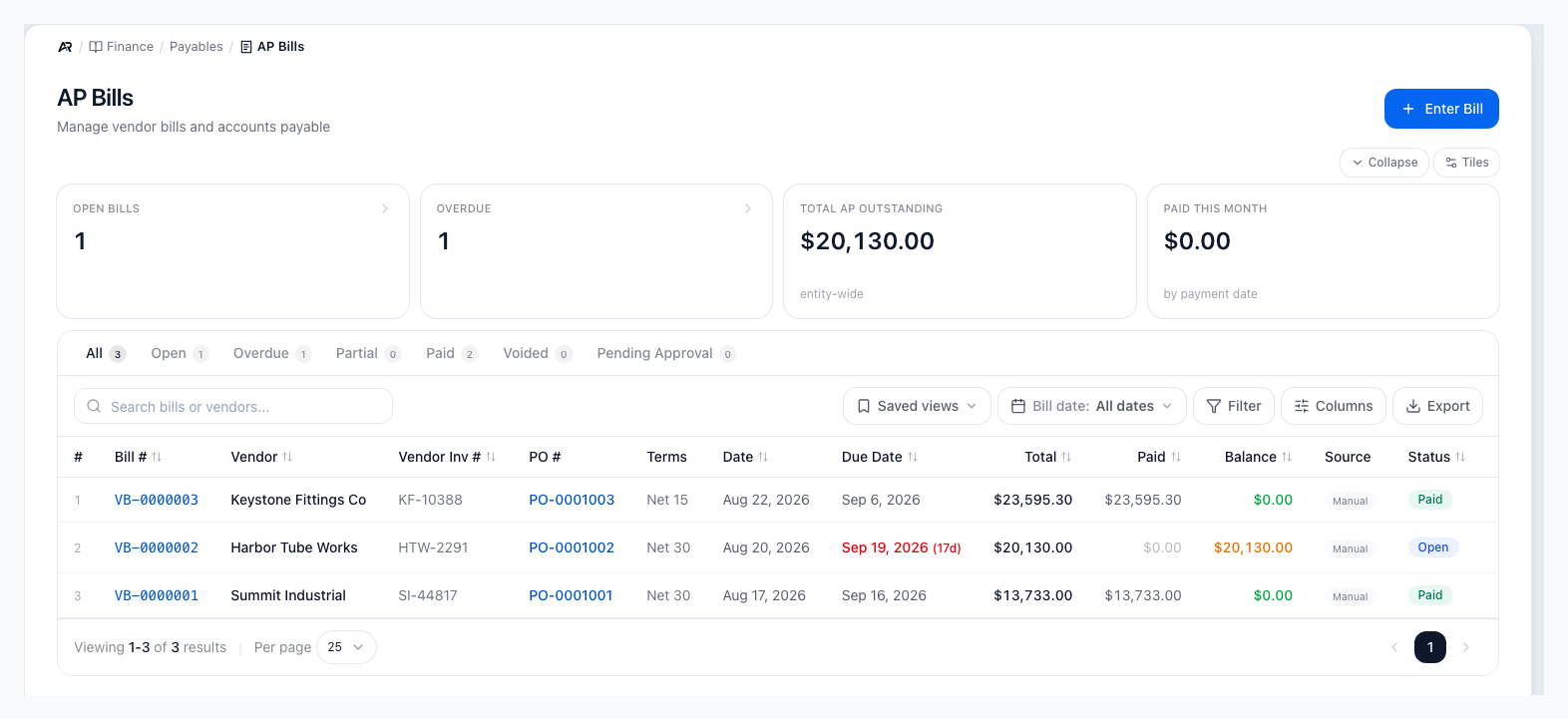Viewport: 1568px width, 719px height.
Task: Sort by Status column sort icon
Action: [1460, 457]
